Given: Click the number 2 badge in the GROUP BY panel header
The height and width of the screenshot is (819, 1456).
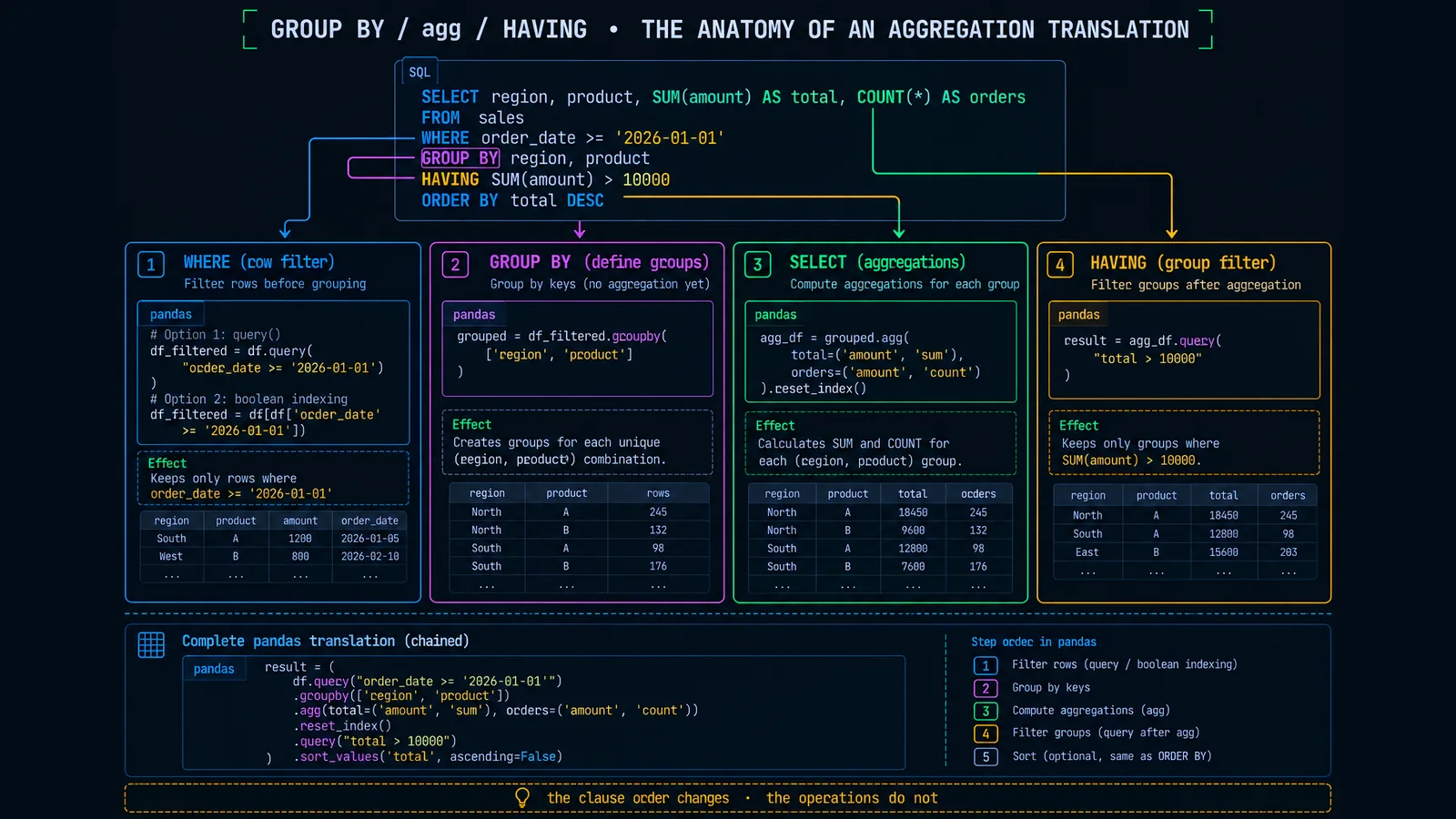Looking at the screenshot, I should tap(456, 265).
